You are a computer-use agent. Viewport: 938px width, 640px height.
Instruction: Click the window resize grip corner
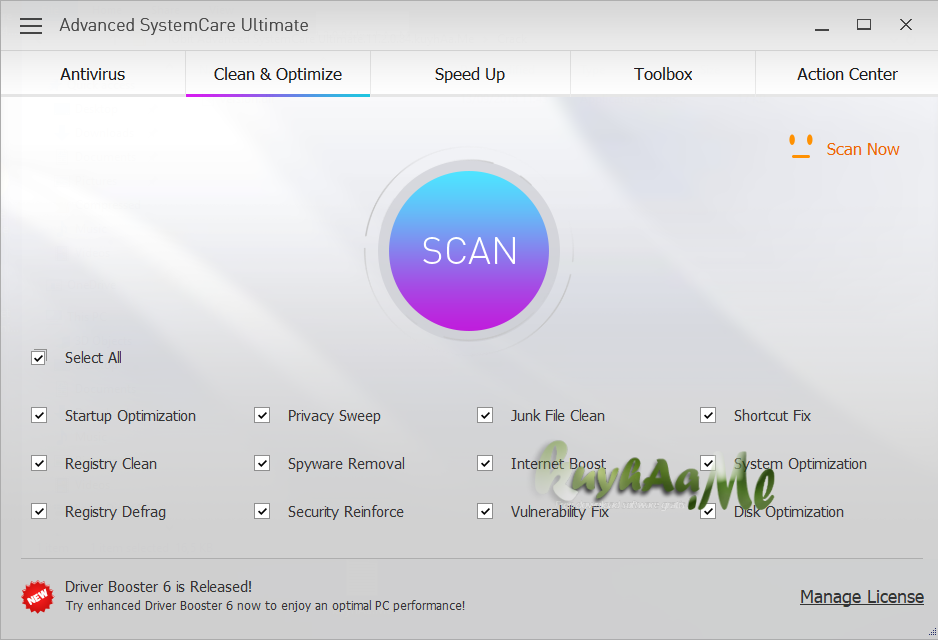[x=932, y=632]
